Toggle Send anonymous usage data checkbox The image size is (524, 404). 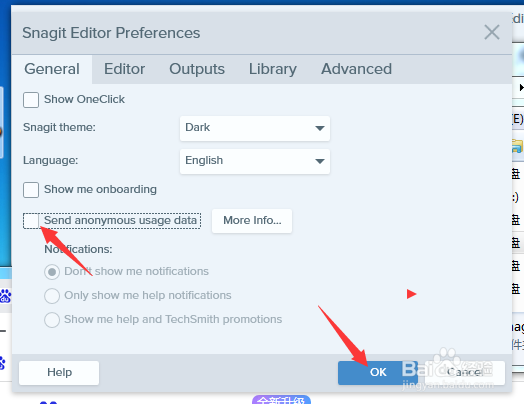31,221
